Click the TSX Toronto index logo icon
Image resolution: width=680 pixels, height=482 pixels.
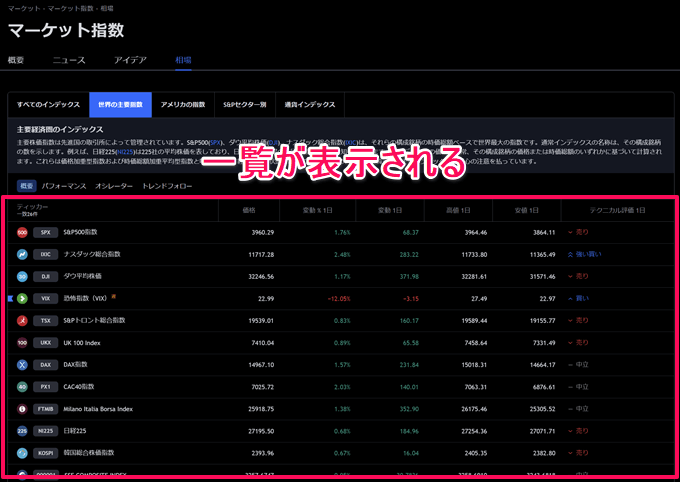22,321
